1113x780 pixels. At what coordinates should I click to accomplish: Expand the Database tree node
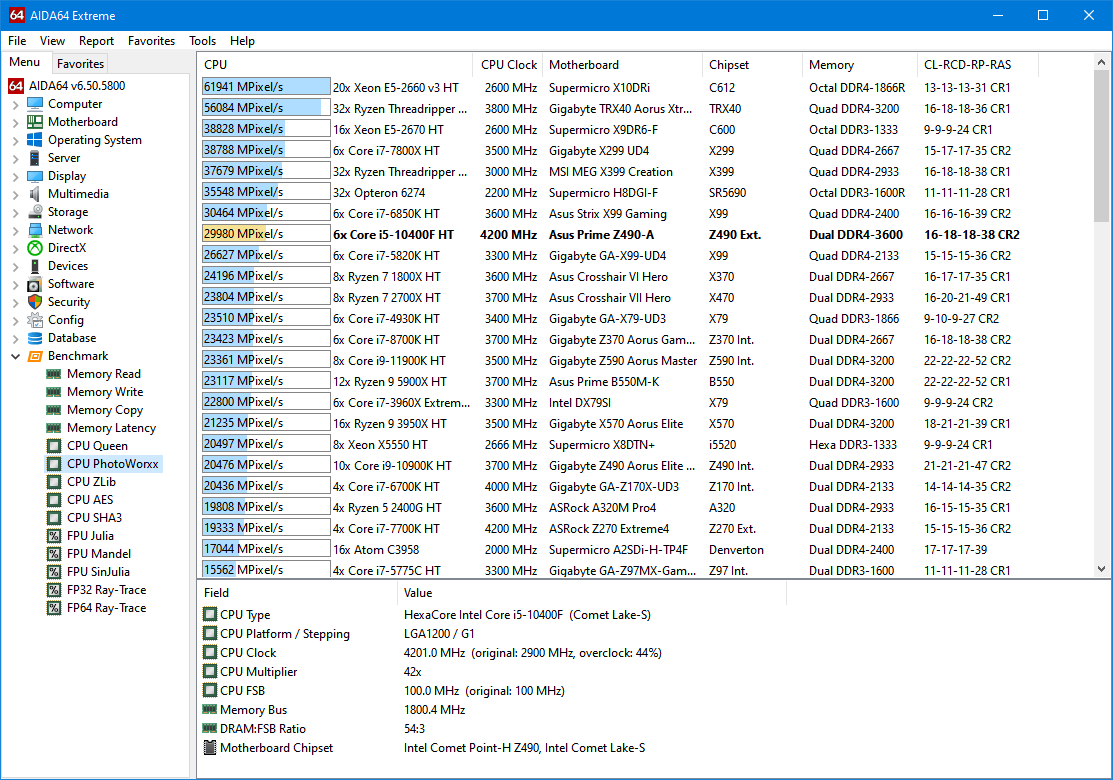click(x=15, y=338)
